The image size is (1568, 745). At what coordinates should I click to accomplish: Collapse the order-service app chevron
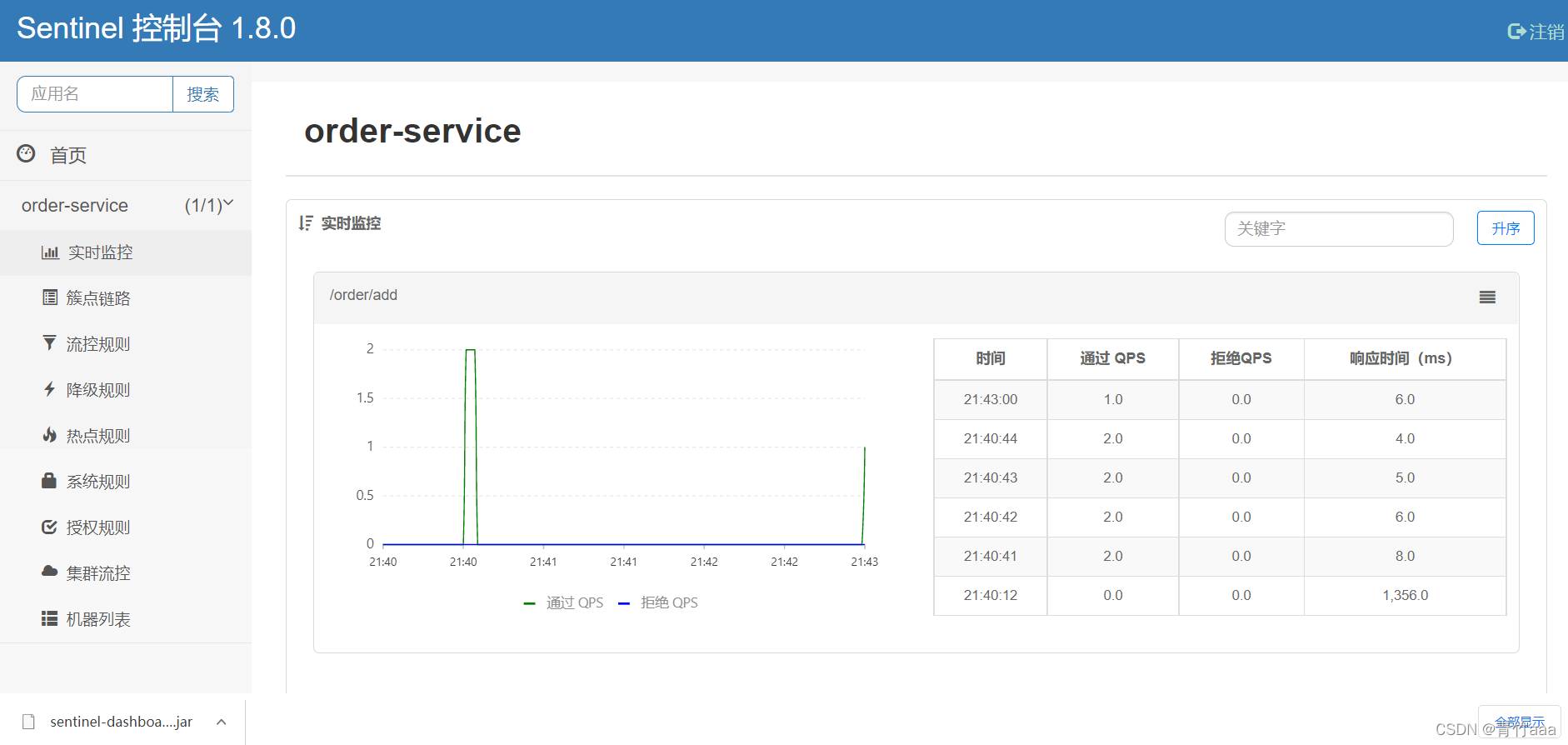click(x=228, y=203)
